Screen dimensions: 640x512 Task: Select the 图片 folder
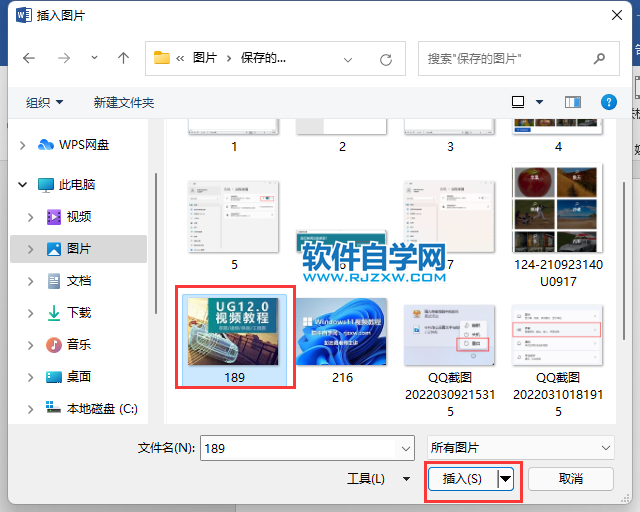tap(69, 249)
